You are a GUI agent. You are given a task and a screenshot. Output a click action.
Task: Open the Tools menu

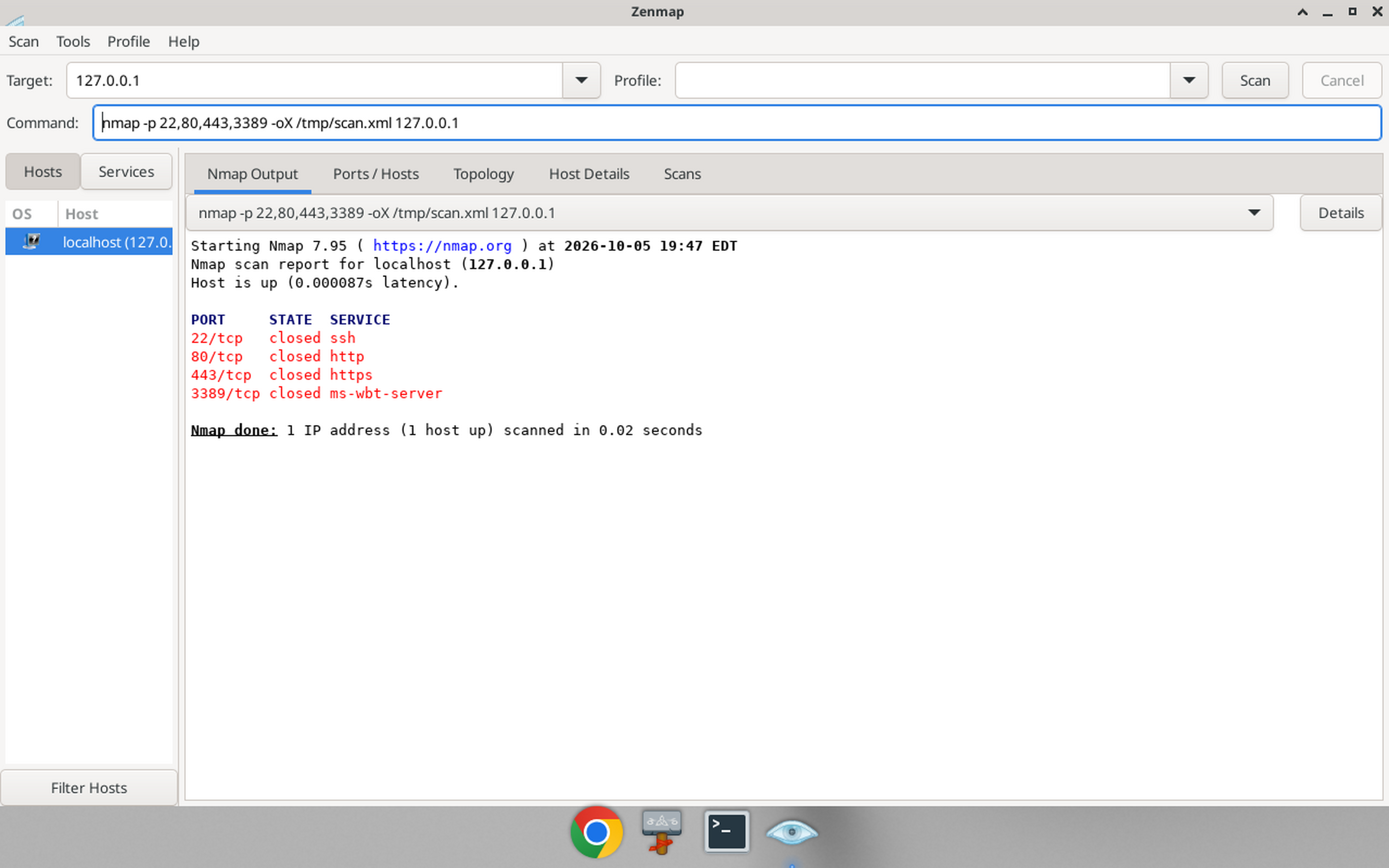click(73, 41)
